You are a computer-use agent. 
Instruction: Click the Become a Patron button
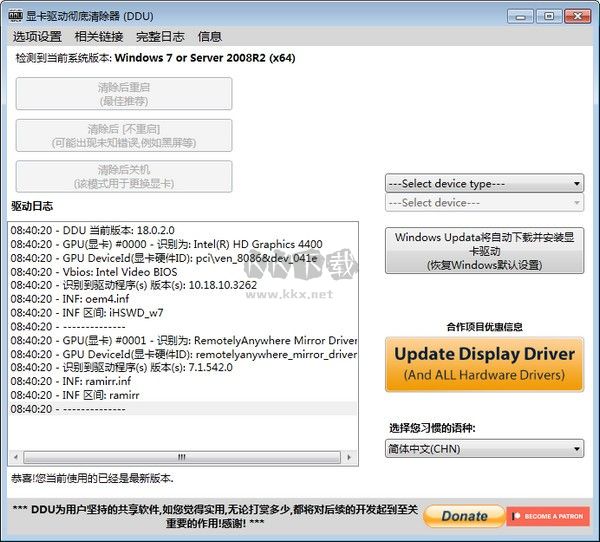click(x=548, y=516)
